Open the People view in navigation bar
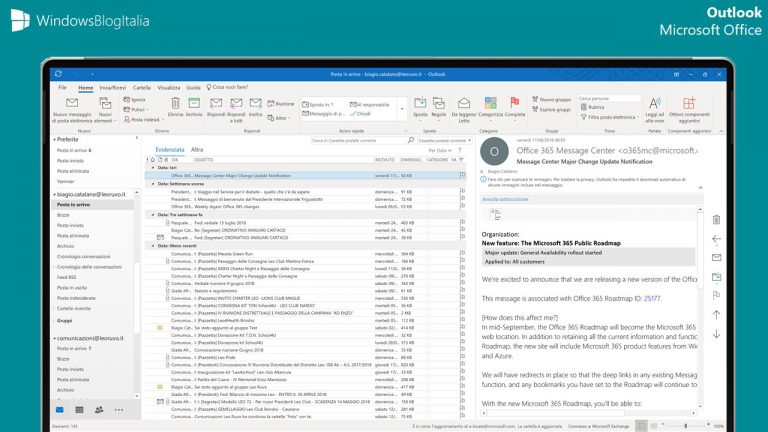Screen dimensions: 768x432 click(x=99, y=410)
